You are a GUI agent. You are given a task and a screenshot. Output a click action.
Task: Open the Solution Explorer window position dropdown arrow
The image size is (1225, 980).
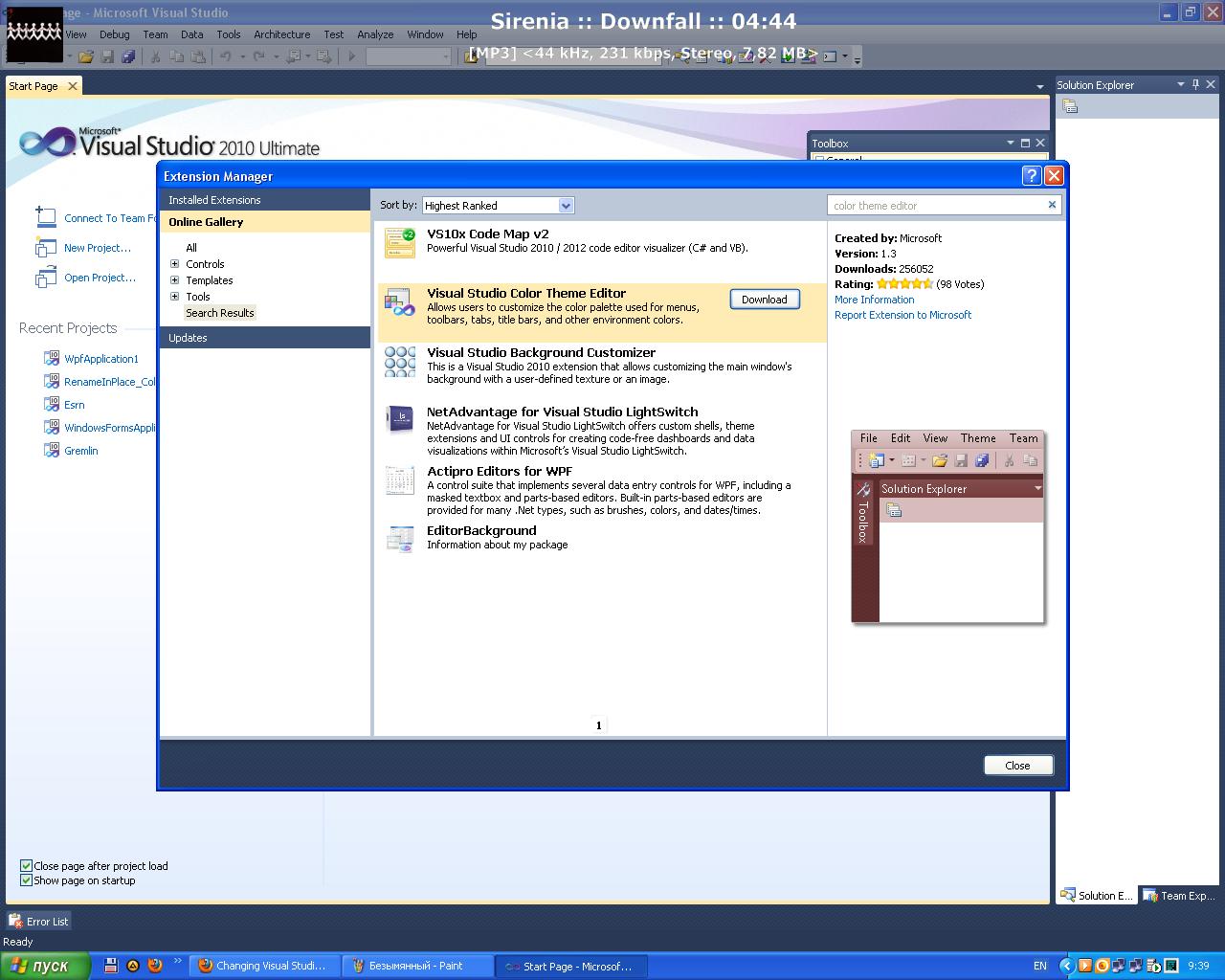tap(1180, 84)
